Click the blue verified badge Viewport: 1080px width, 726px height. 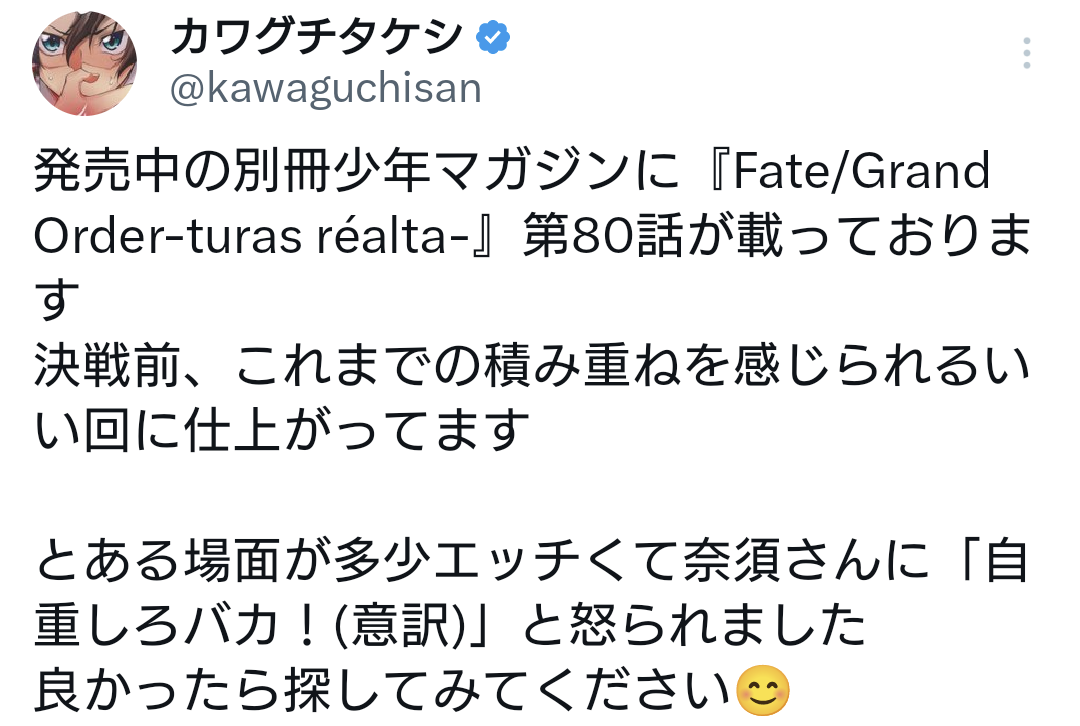pos(492,39)
